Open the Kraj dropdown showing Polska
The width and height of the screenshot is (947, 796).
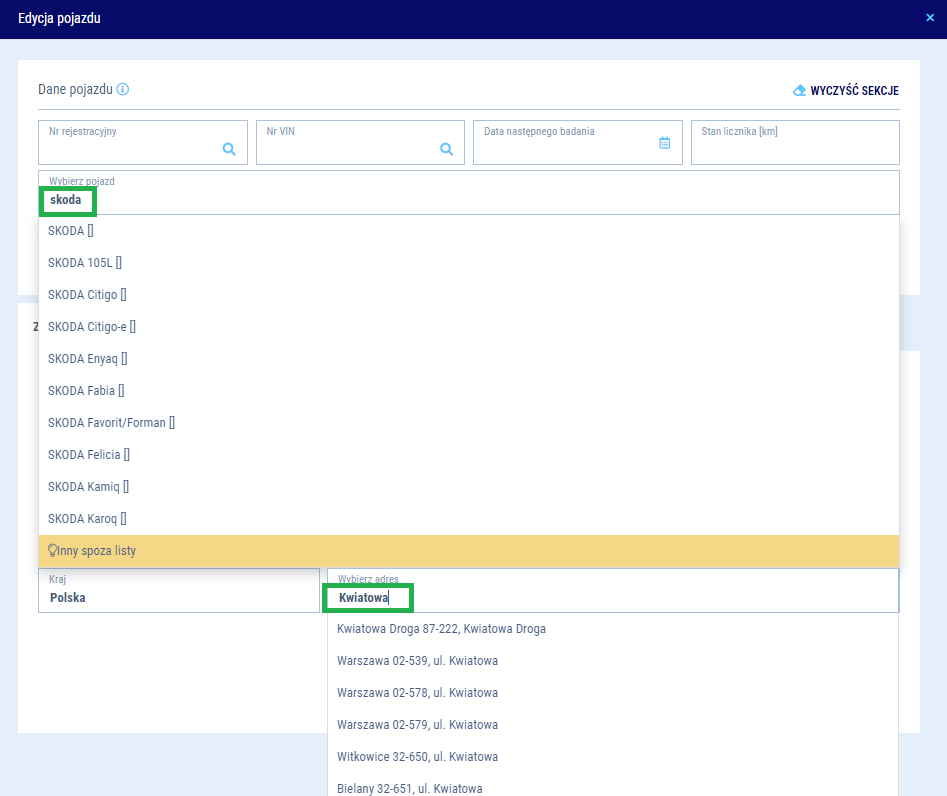pyautogui.click(x=178, y=591)
